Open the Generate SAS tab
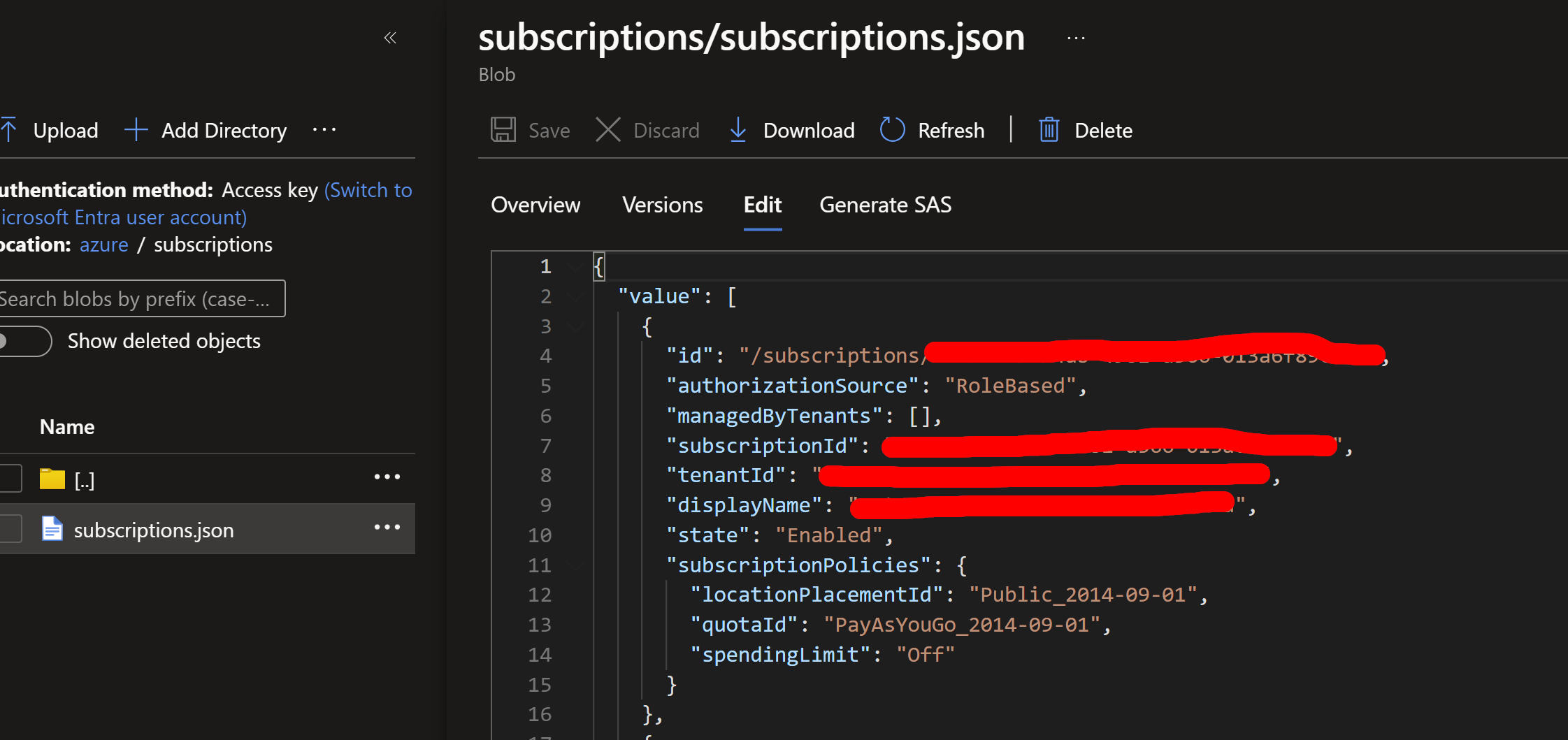This screenshot has height=740, width=1568. 885,205
